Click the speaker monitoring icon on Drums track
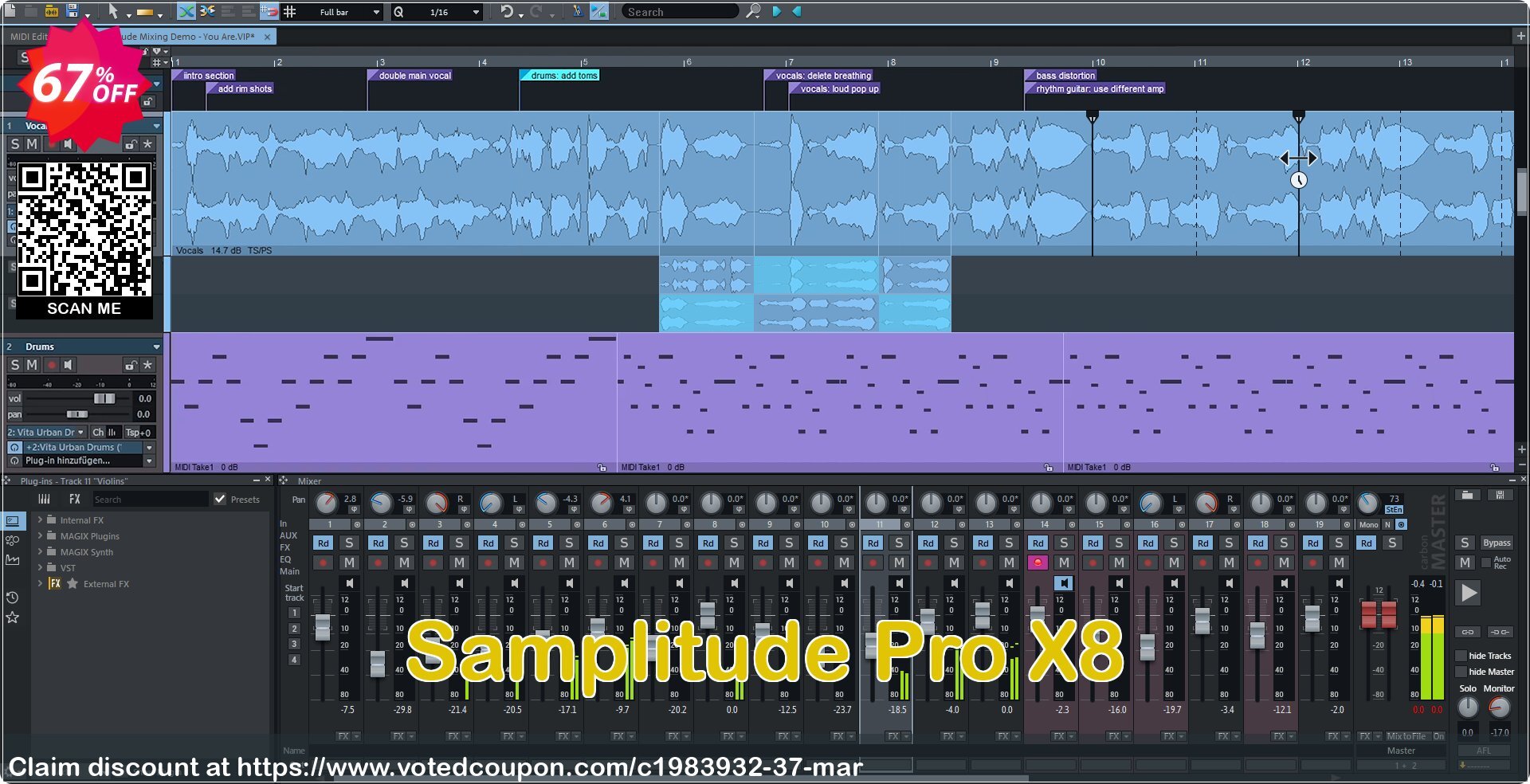 tap(69, 365)
